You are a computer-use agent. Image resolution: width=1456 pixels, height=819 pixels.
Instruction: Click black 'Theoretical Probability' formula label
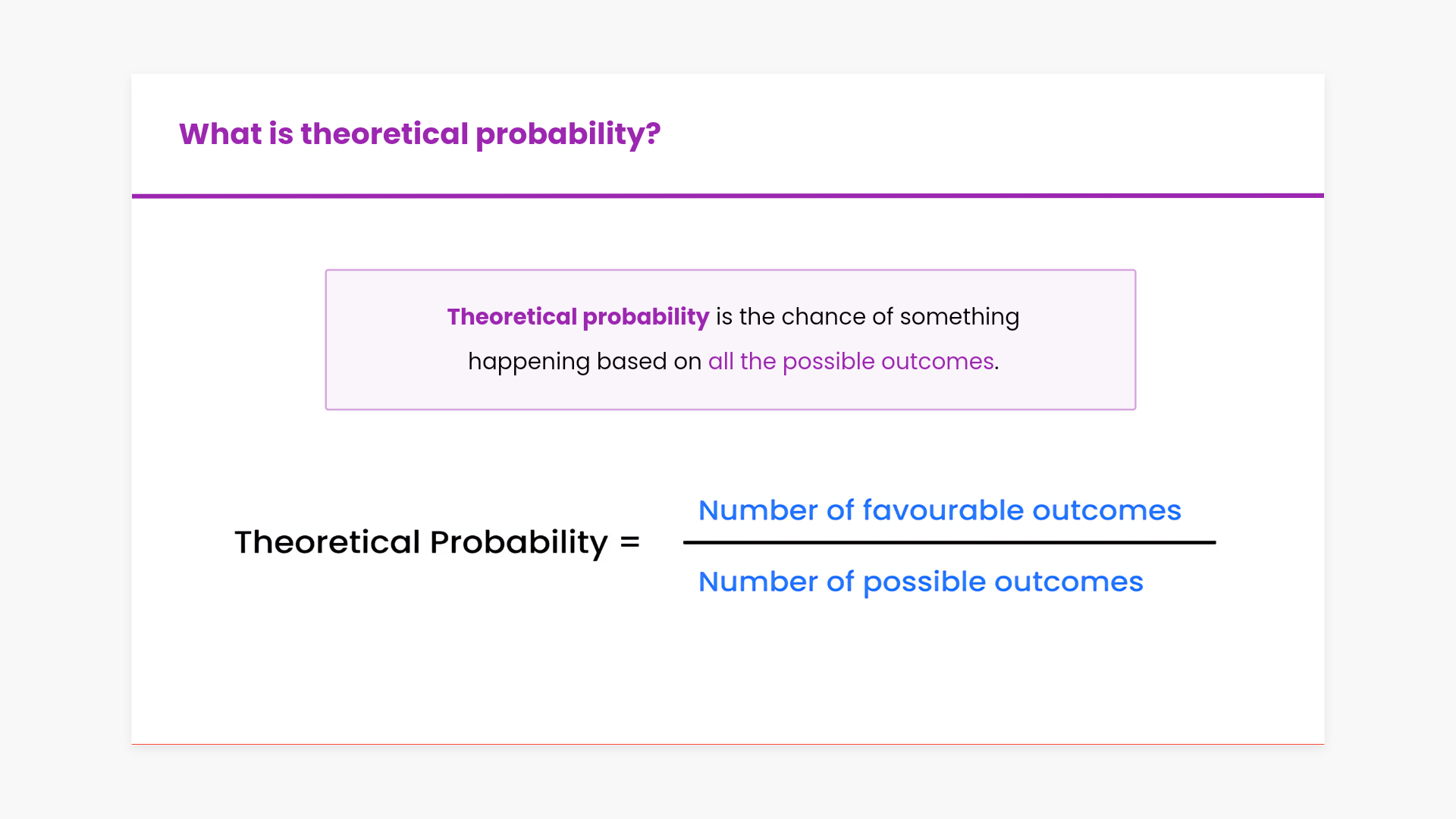[421, 542]
